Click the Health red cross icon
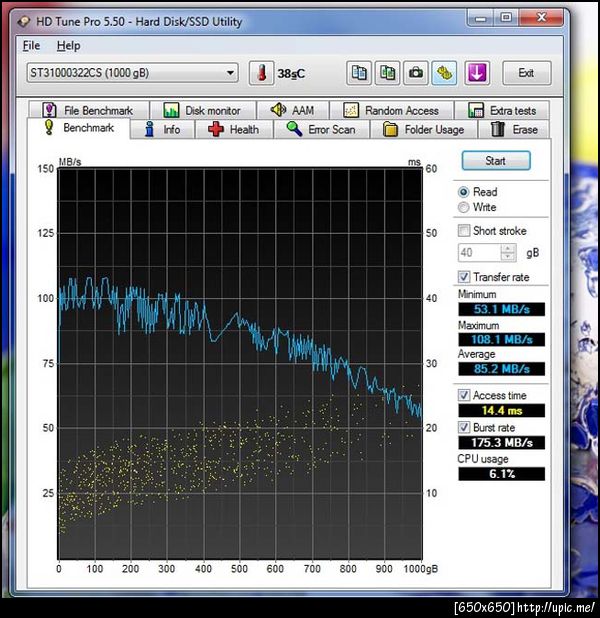600x618 pixels. pyautogui.click(x=216, y=129)
